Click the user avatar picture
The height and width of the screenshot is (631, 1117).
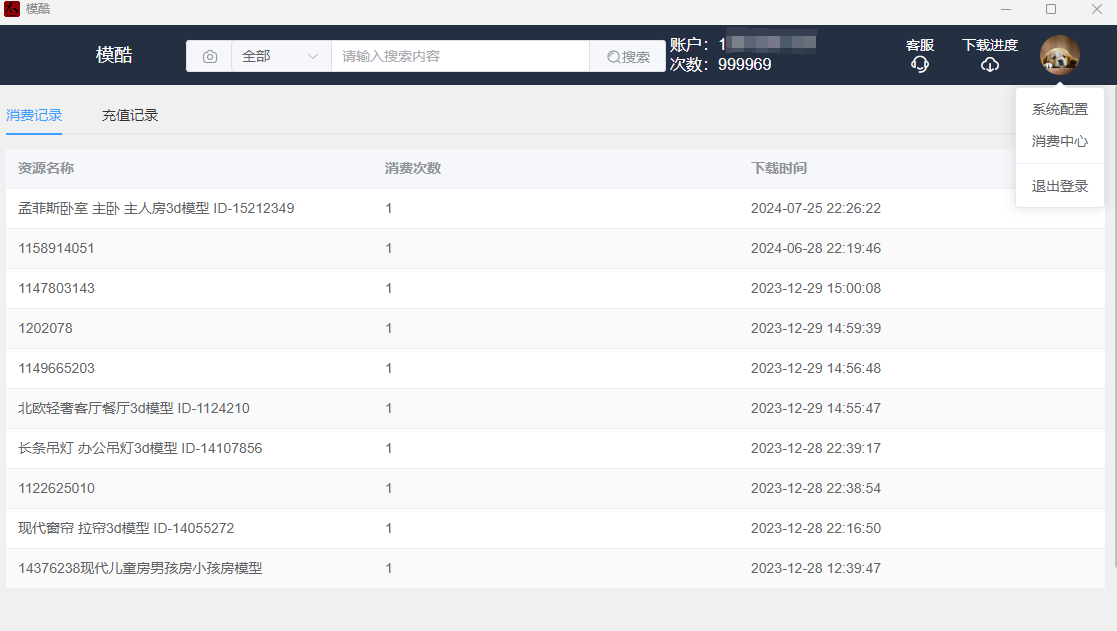pos(1059,55)
